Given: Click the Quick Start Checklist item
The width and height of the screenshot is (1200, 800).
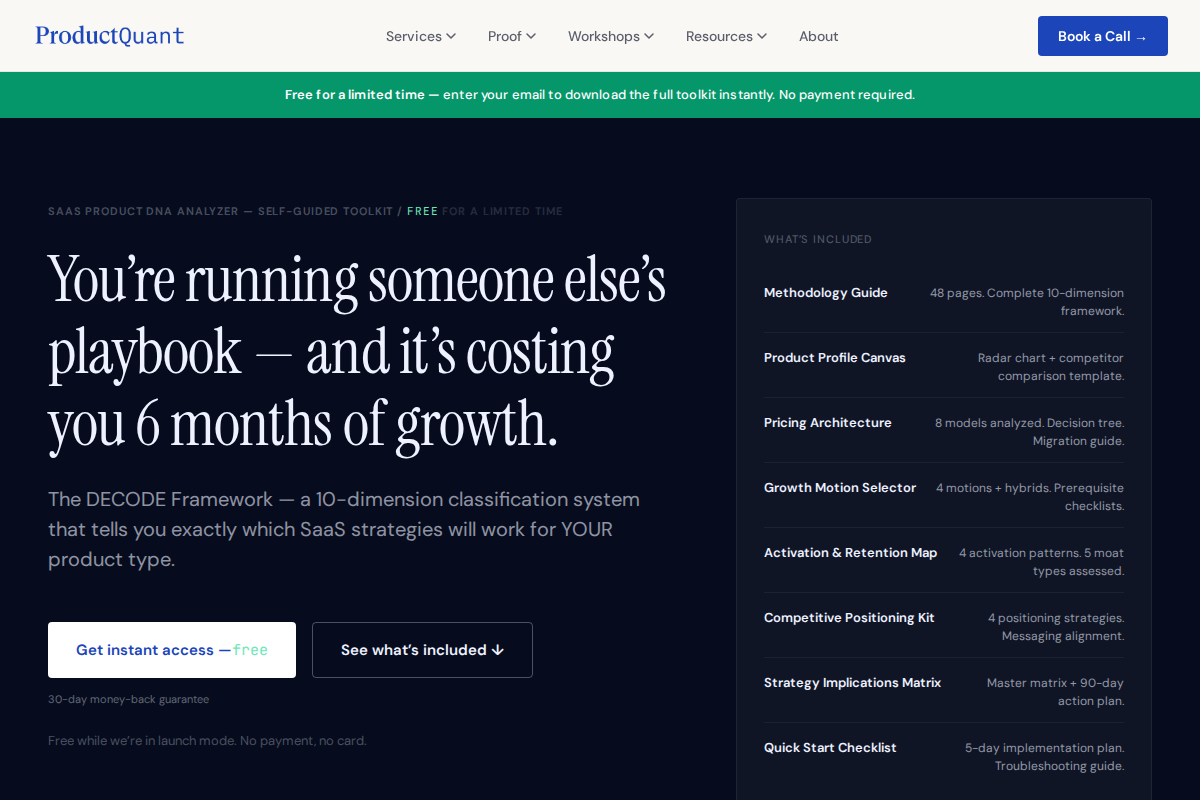Looking at the screenshot, I should point(944,756).
